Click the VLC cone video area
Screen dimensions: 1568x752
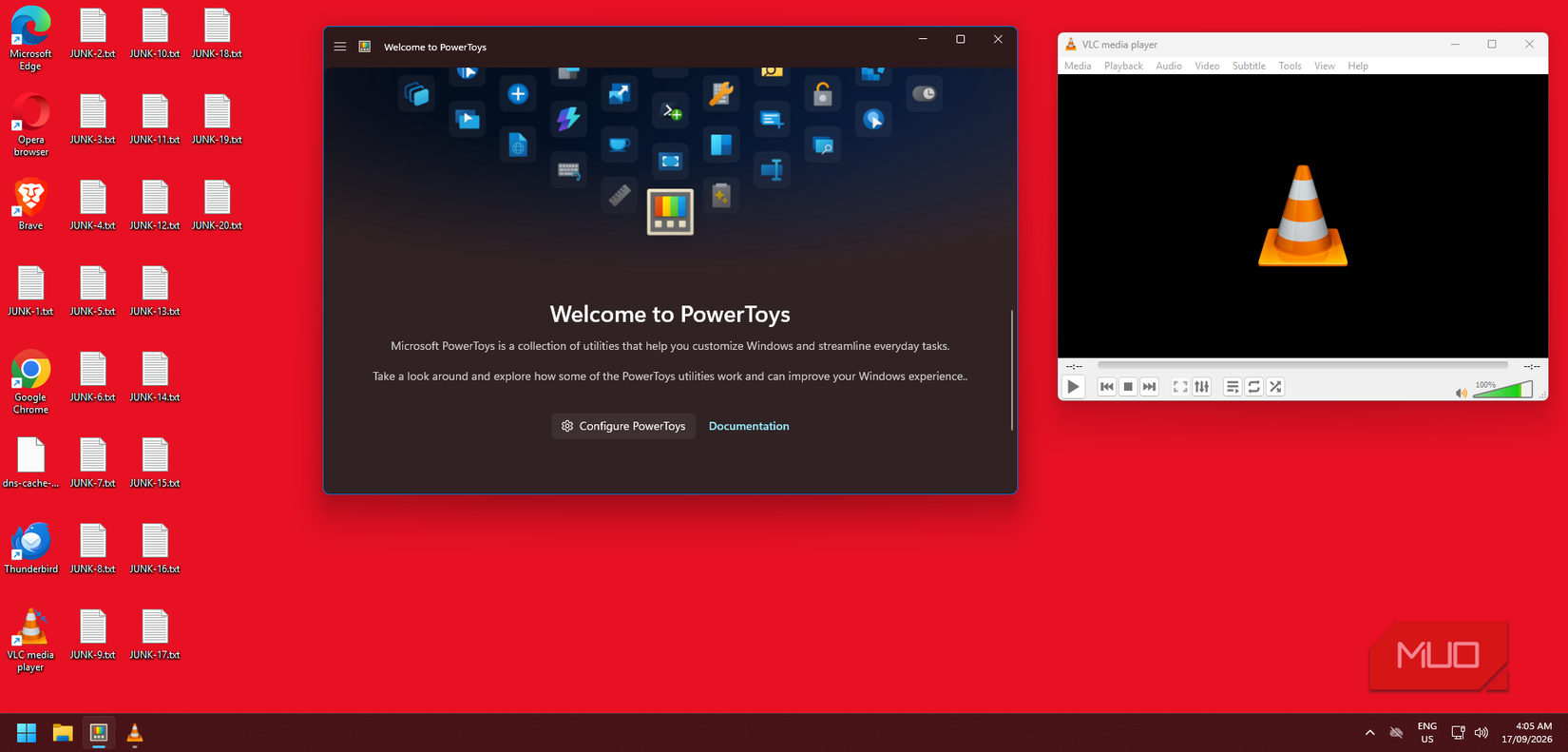(1303, 216)
